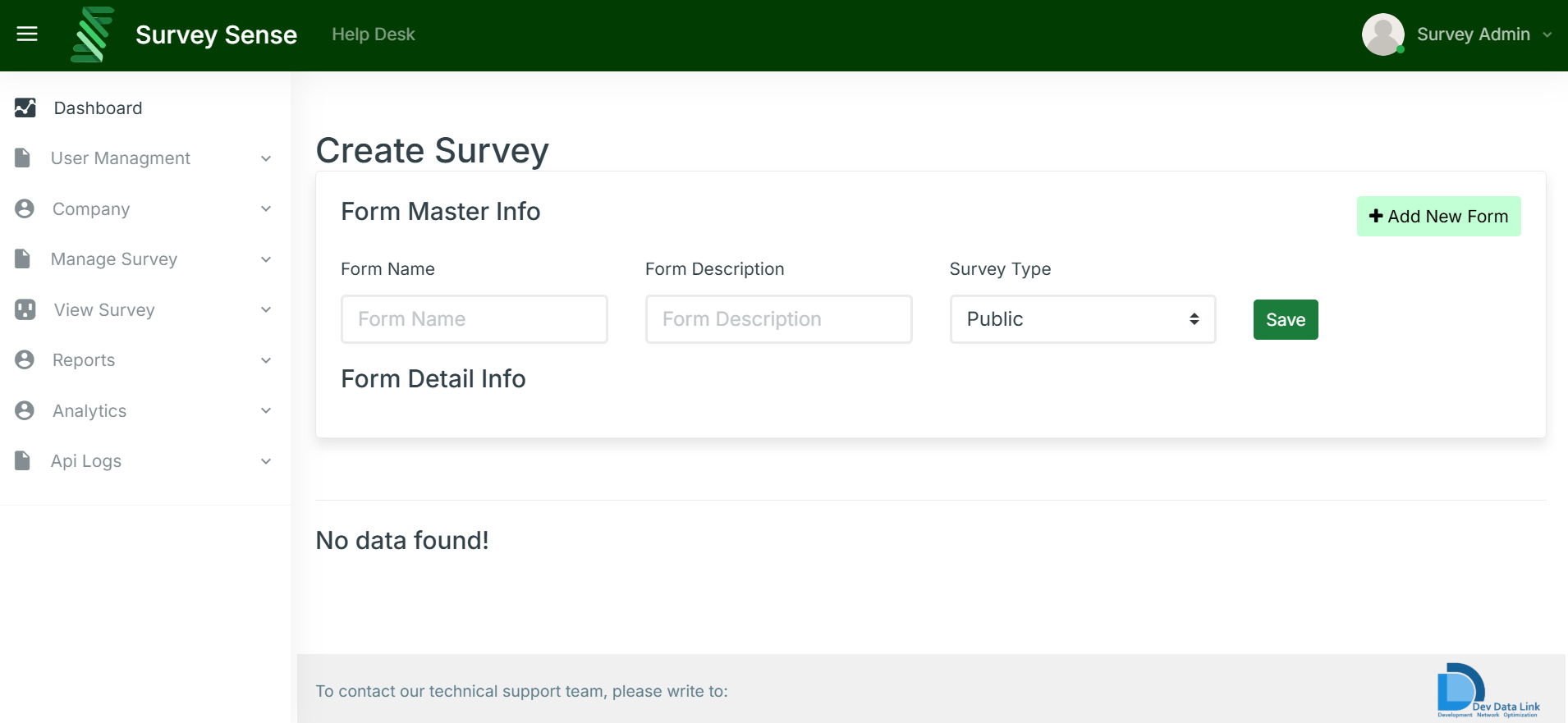Click the Survey Sense logo icon
This screenshot has height=723, width=1568.
[92, 34]
